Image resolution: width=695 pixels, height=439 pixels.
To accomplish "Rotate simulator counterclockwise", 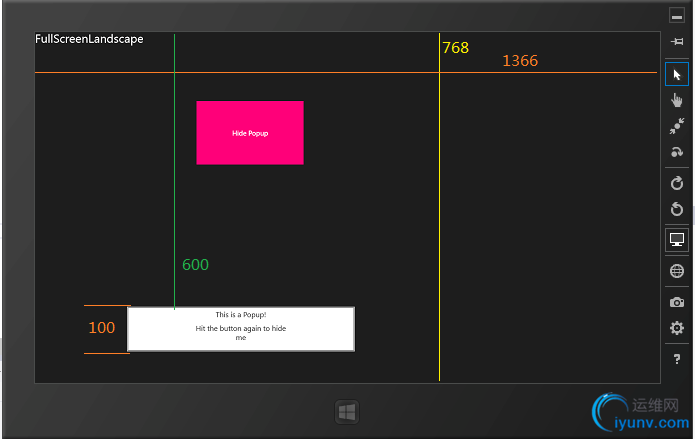I will click(677, 208).
